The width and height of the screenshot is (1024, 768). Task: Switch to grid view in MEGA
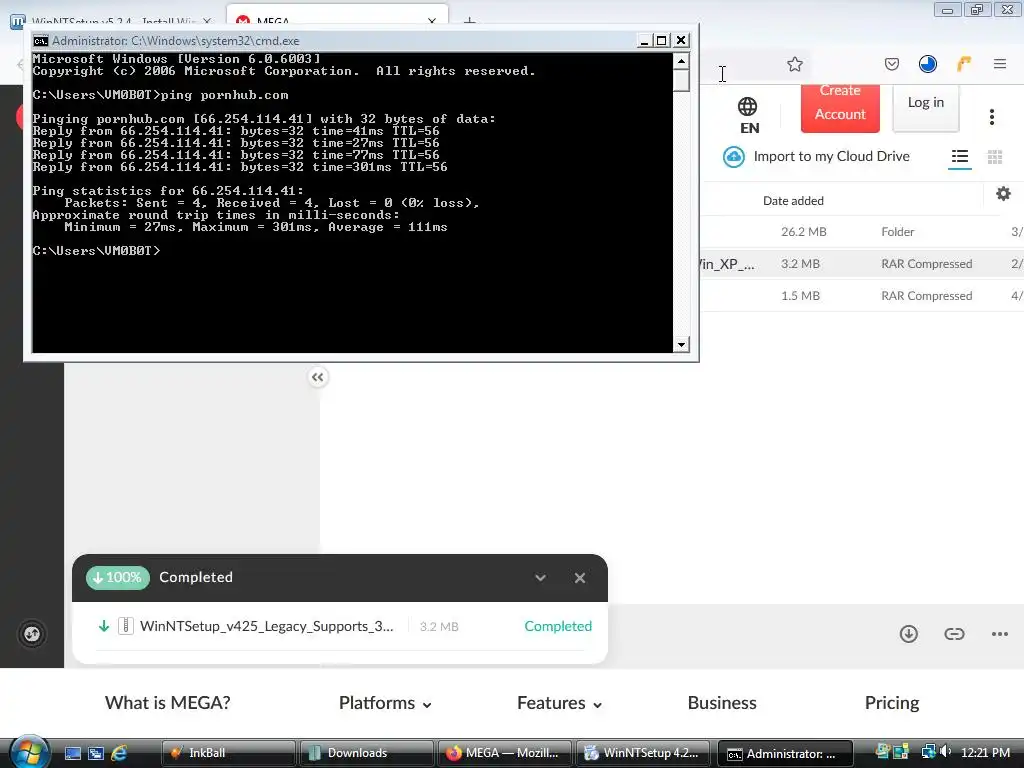point(995,157)
